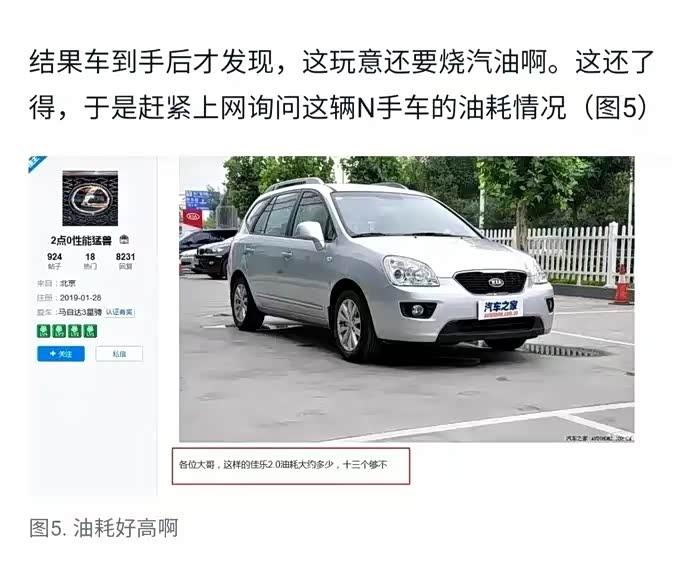The height and width of the screenshot is (573, 700).
Task: Click the fourth green level badge
Action: point(90,331)
